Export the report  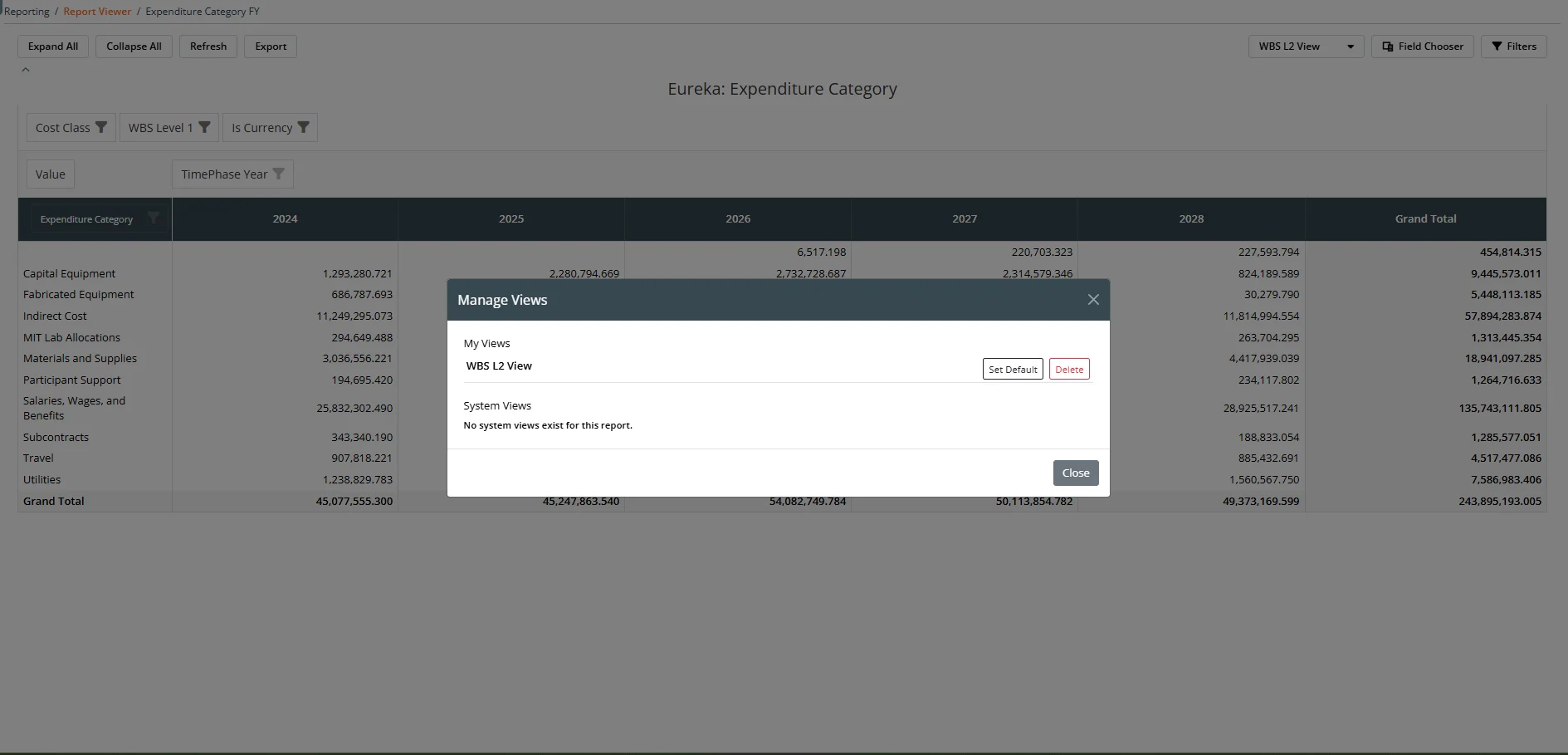271,47
